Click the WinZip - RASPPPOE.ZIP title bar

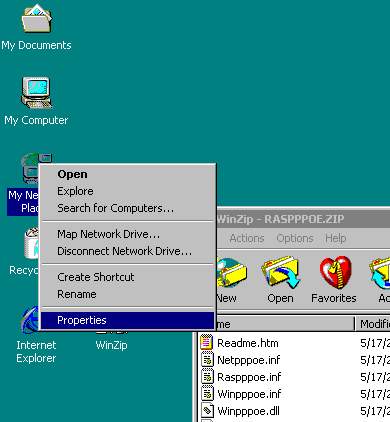coord(303,219)
